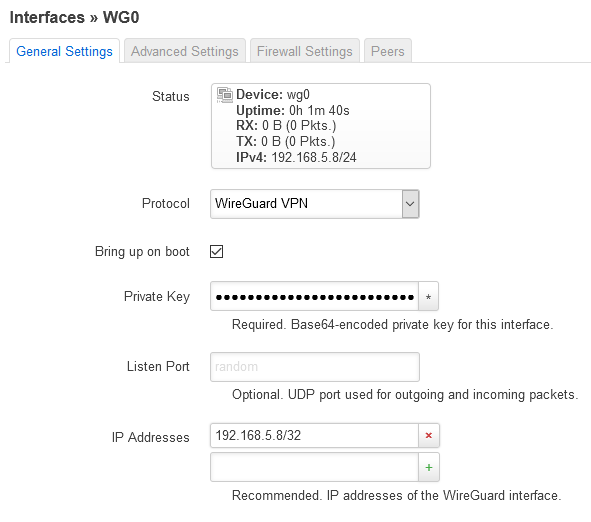Select the General Settings tab
591x522 pixels.
pos(64,51)
